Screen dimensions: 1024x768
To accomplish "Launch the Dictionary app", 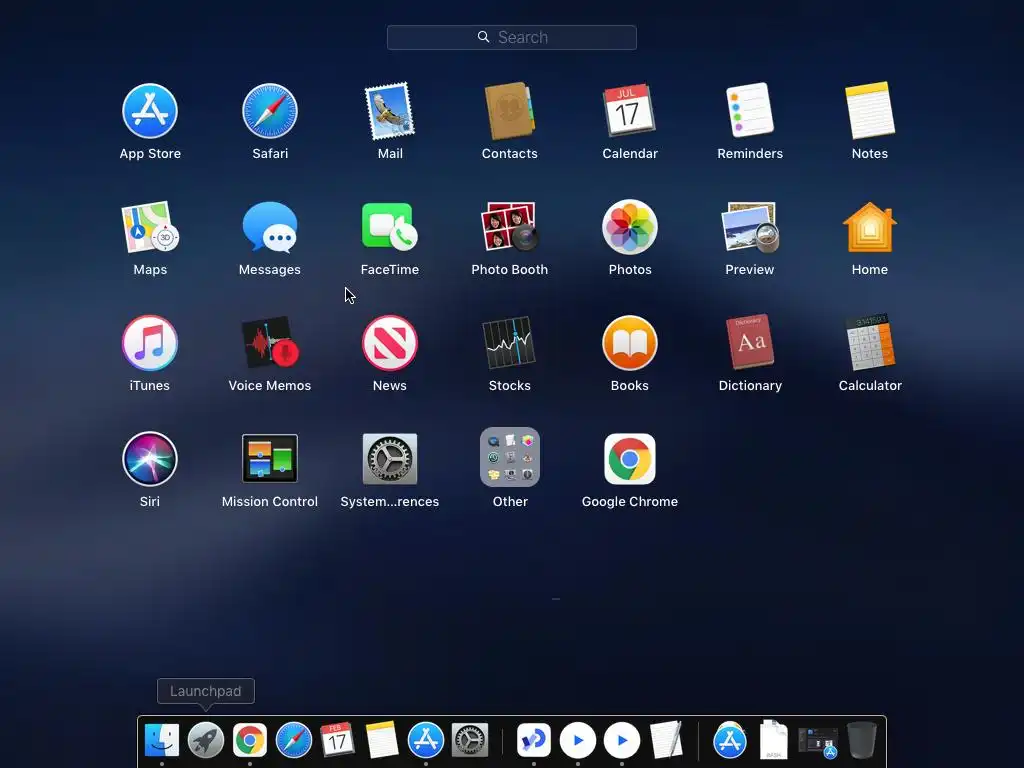I will coord(750,342).
